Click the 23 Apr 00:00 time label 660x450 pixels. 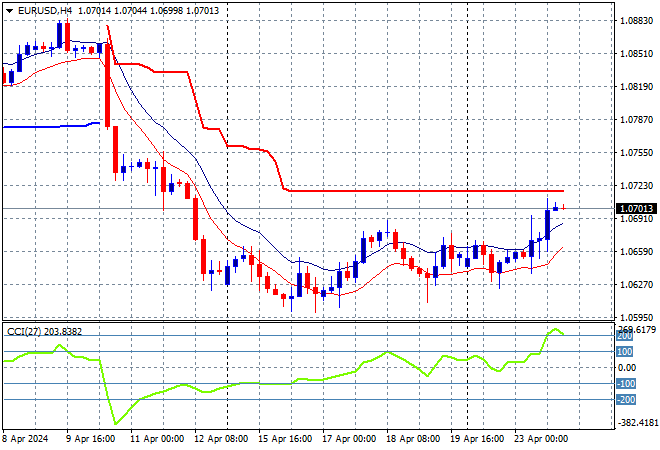(x=541, y=438)
